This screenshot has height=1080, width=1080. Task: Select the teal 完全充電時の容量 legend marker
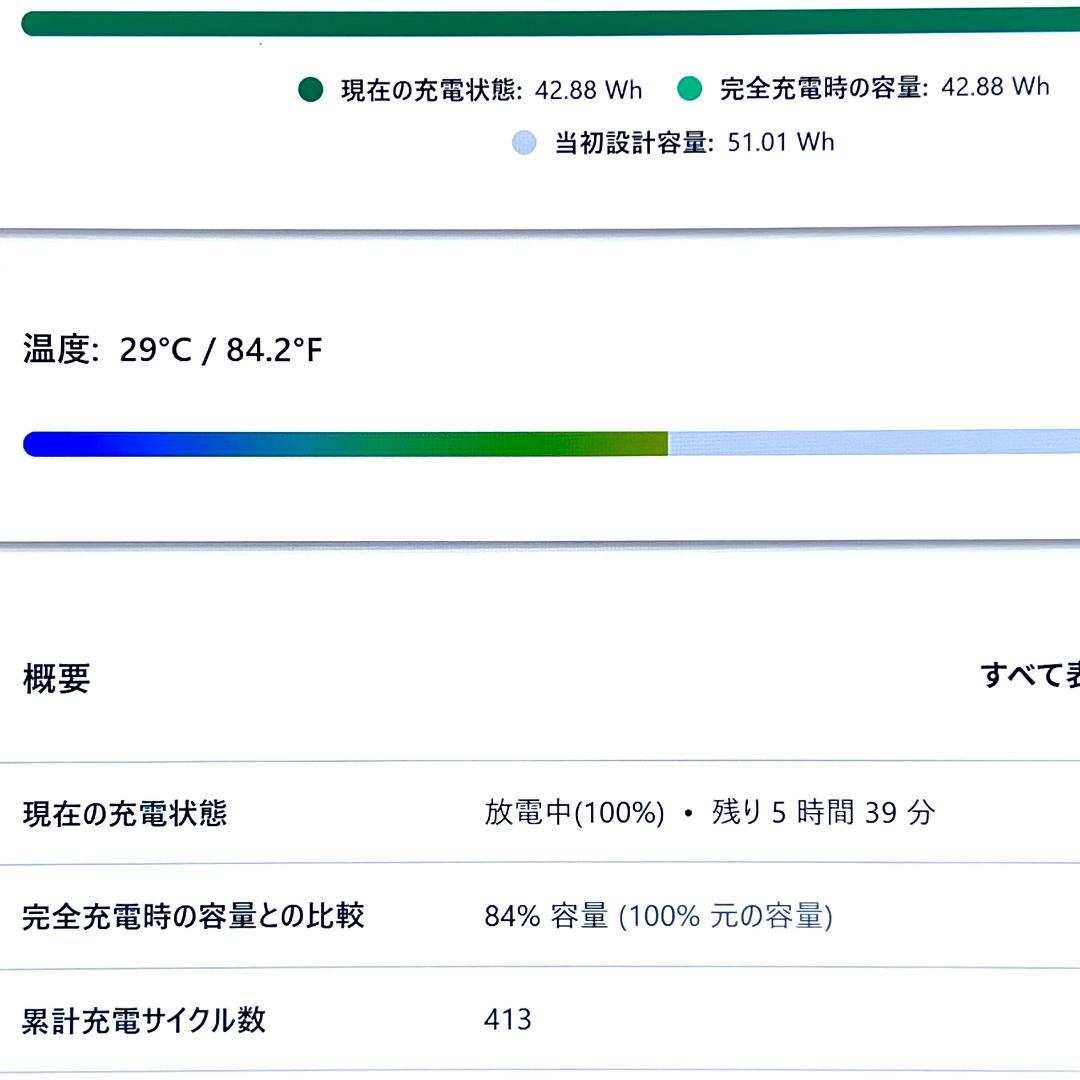click(689, 87)
